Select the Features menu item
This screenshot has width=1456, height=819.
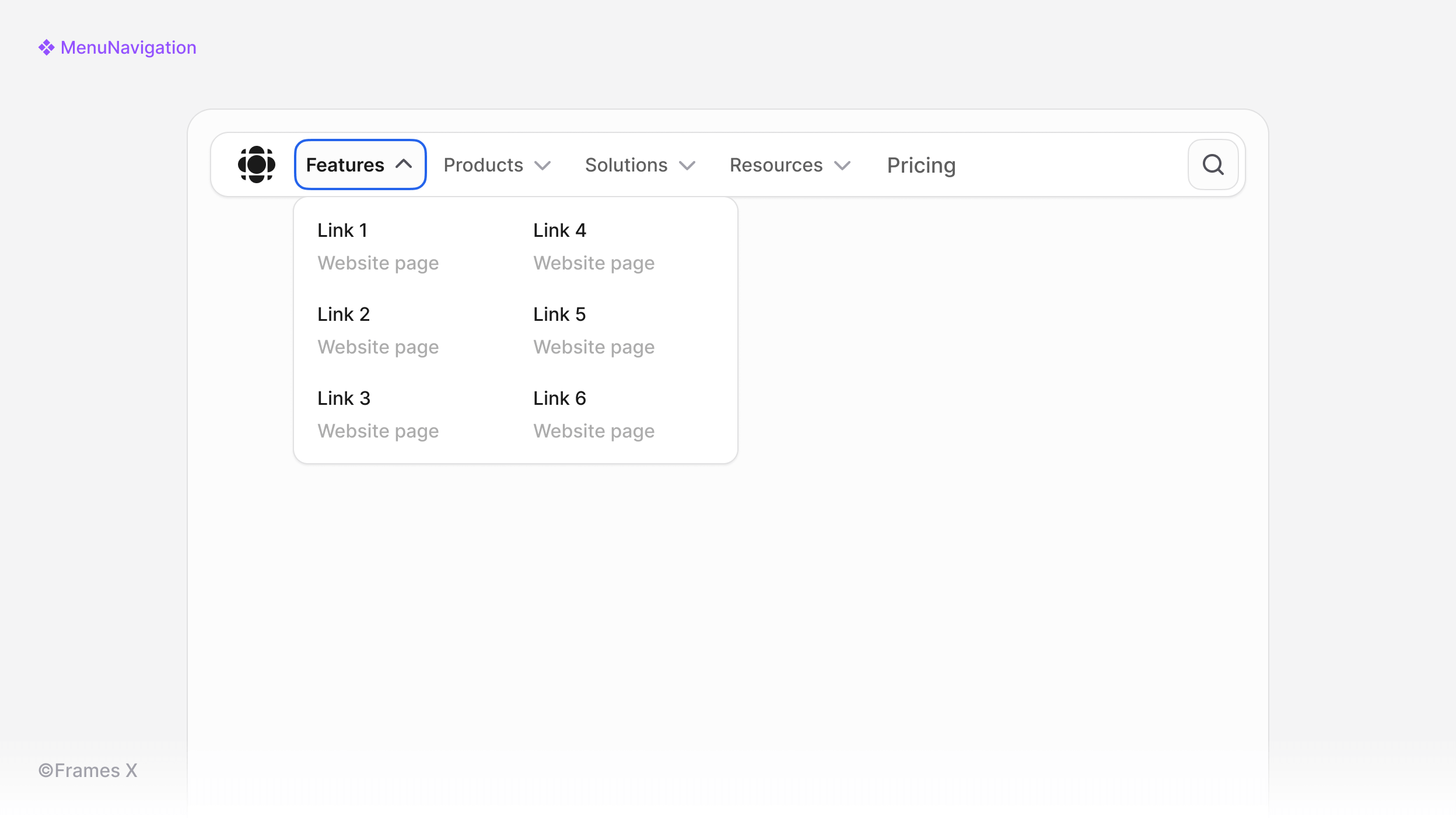[x=345, y=164]
